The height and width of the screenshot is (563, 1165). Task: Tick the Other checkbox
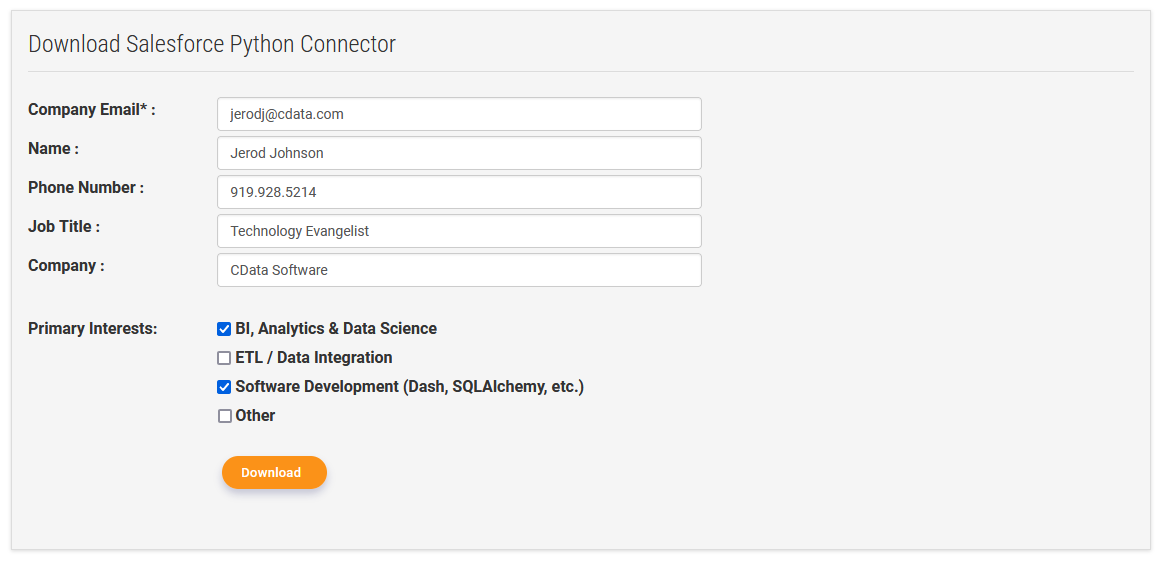click(224, 416)
